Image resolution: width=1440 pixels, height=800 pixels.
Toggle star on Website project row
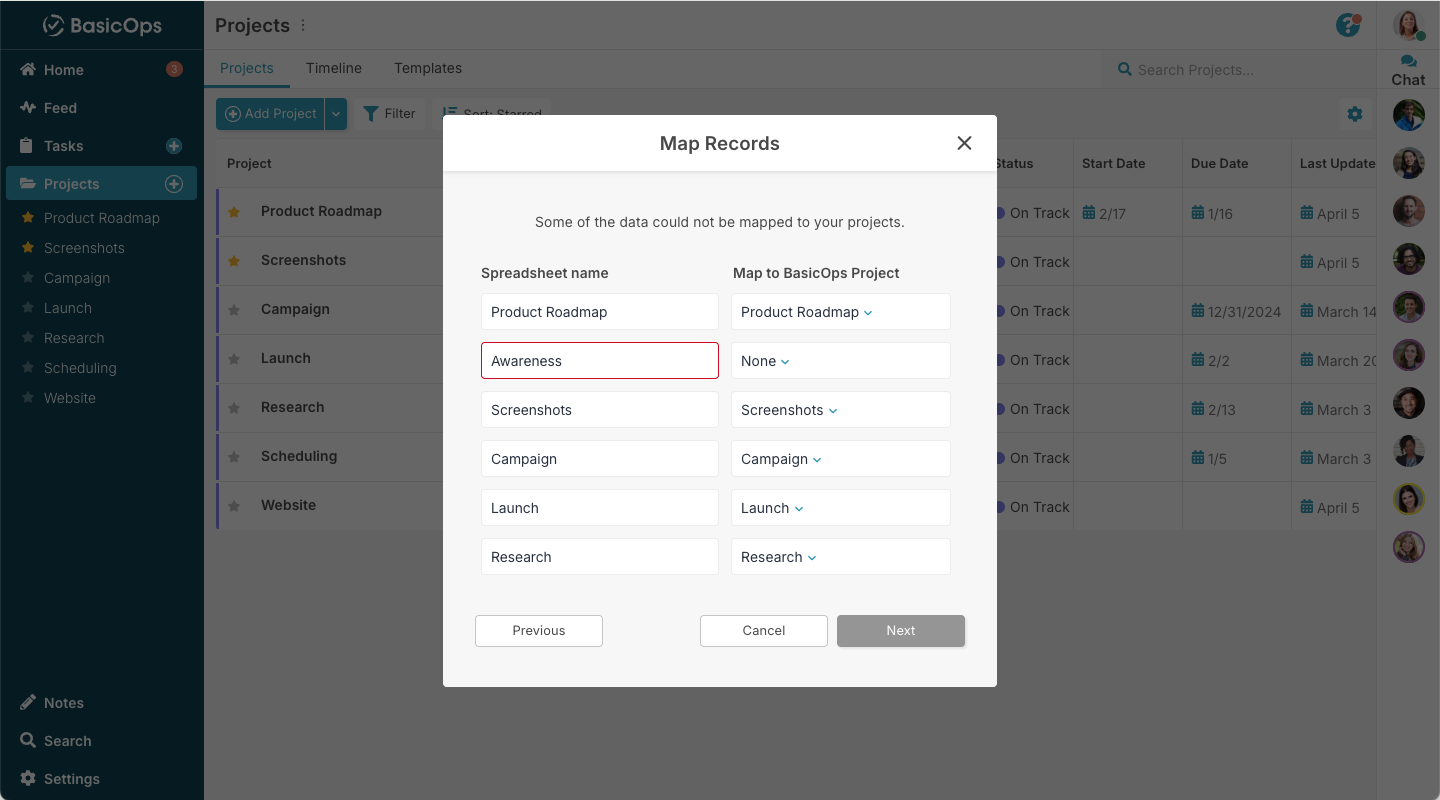pyautogui.click(x=234, y=506)
